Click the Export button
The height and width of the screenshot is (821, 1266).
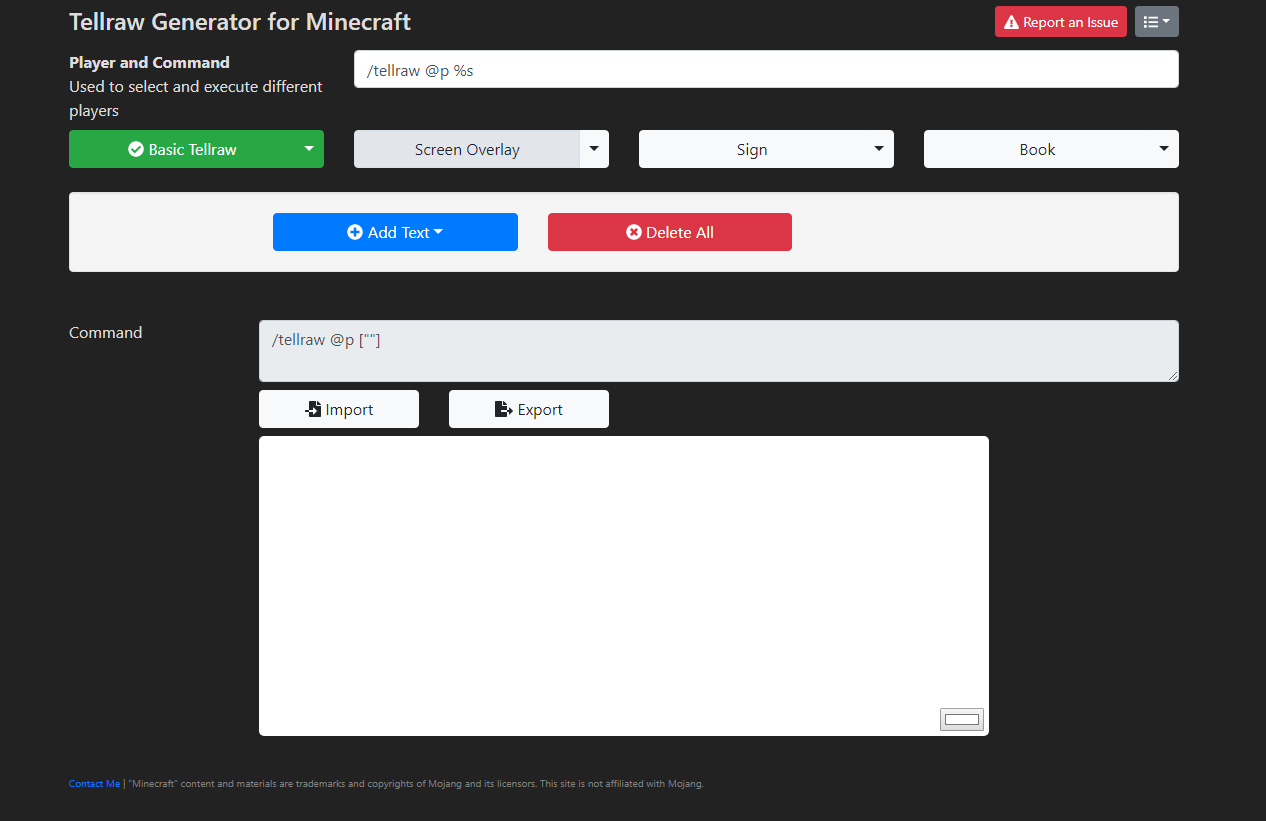529,409
